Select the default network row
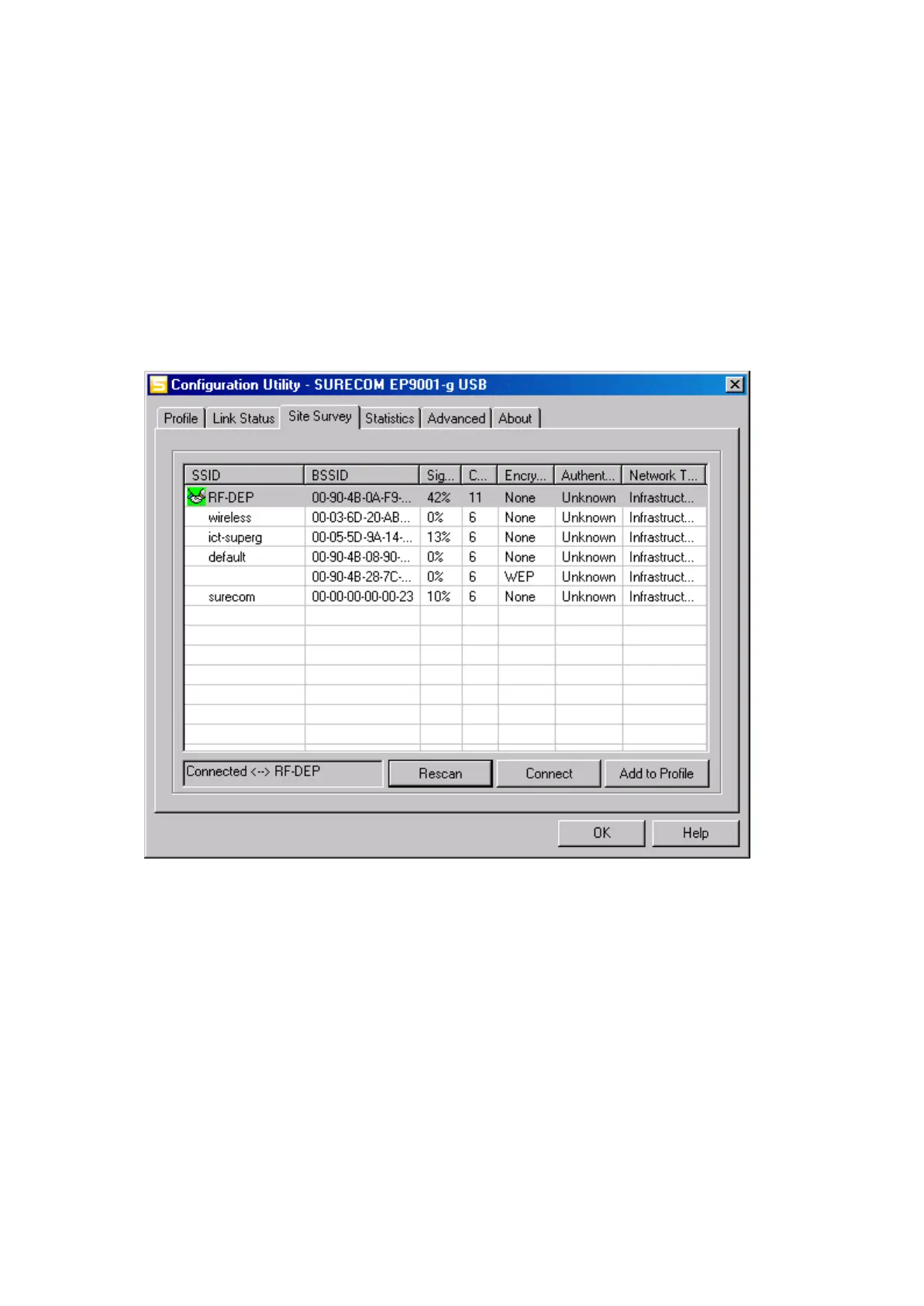This screenshot has width=924, height=1306. [x=446, y=557]
